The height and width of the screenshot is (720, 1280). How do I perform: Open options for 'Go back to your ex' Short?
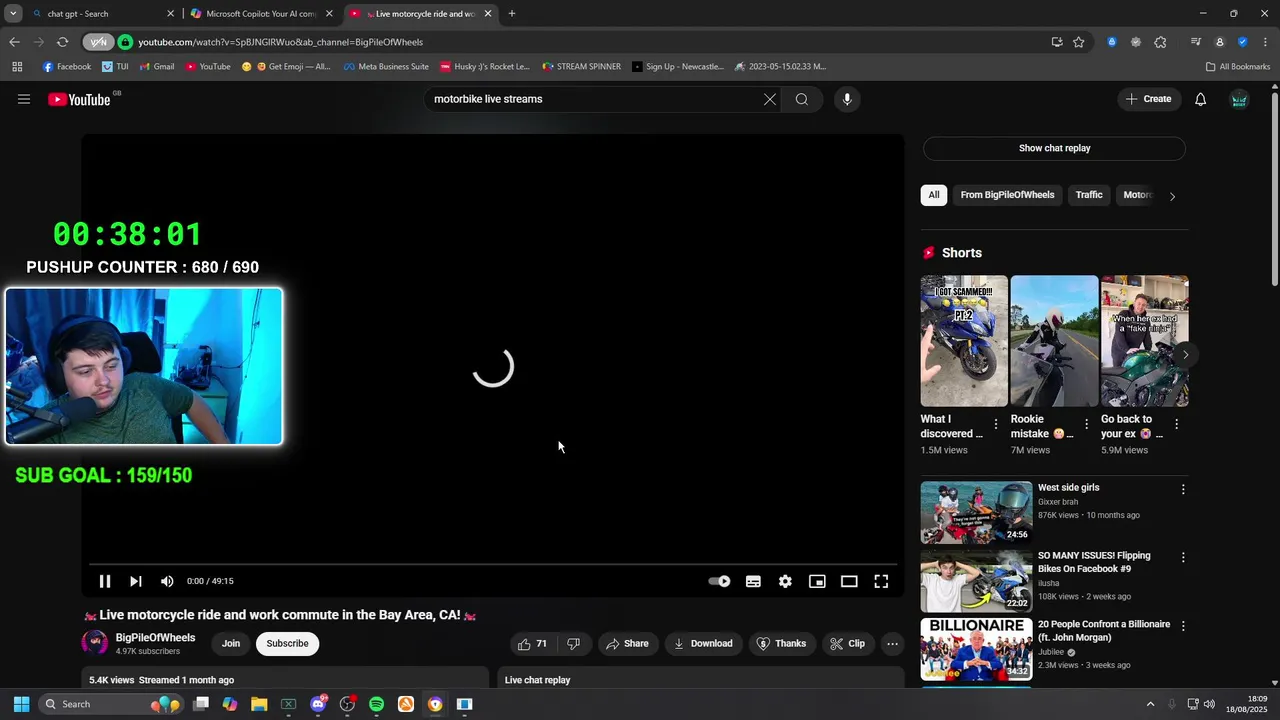tap(1176, 425)
